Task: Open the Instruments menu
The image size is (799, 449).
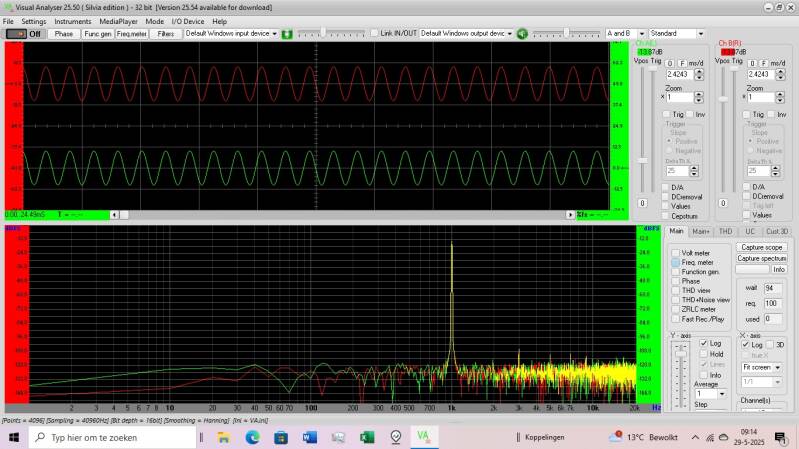Action: (72, 21)
